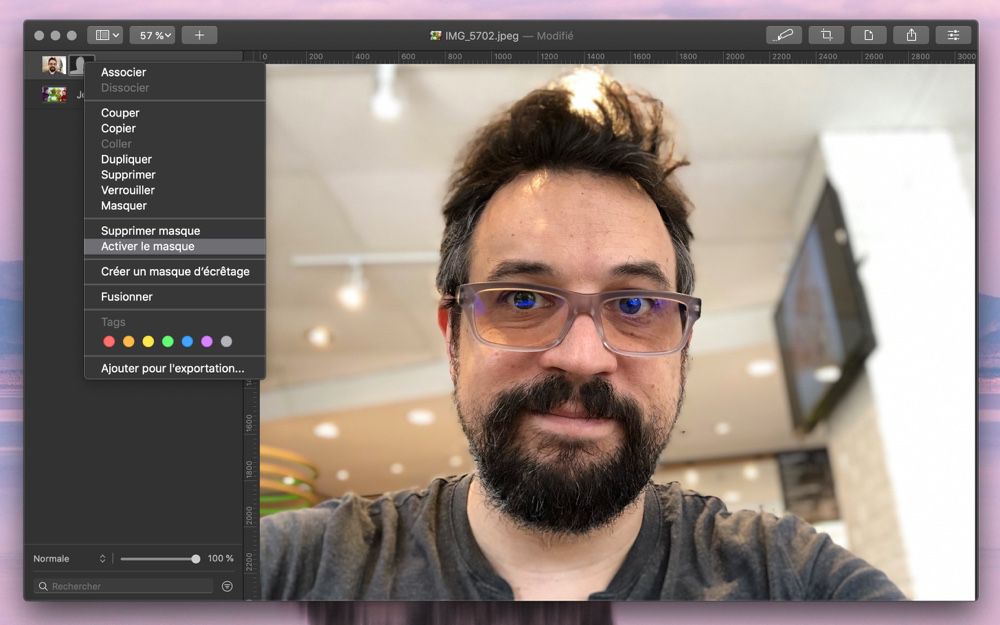
Task: Click the IMG_5702.jpeg window title
Action: pos(482,36)
